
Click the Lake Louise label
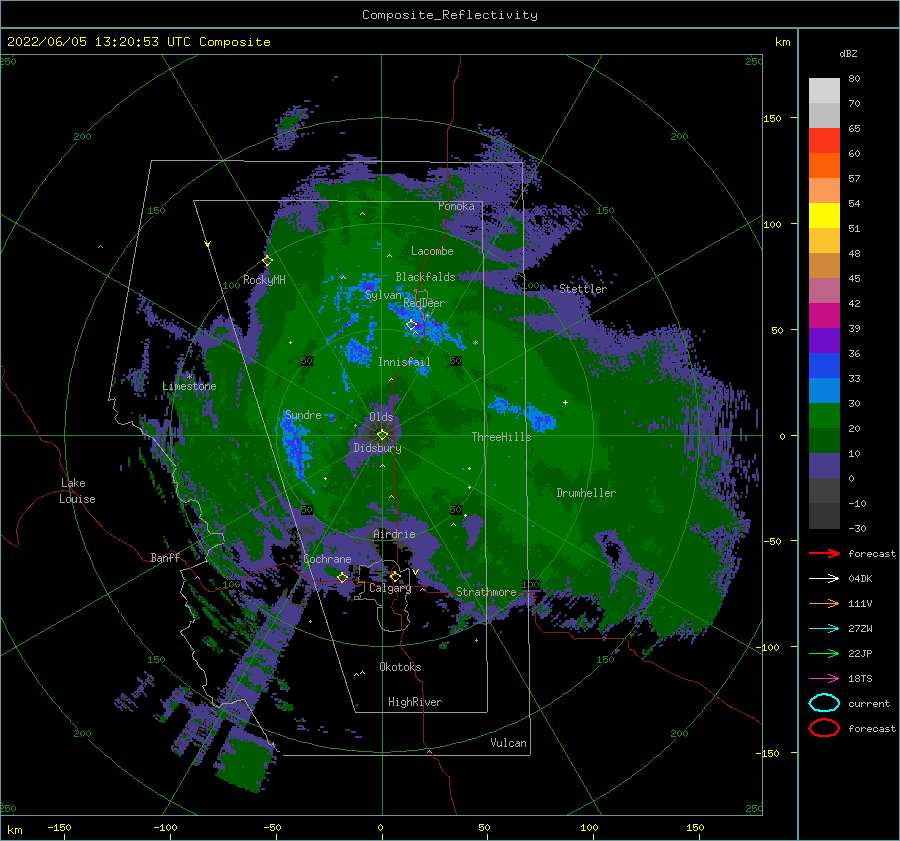coord(77,491)
